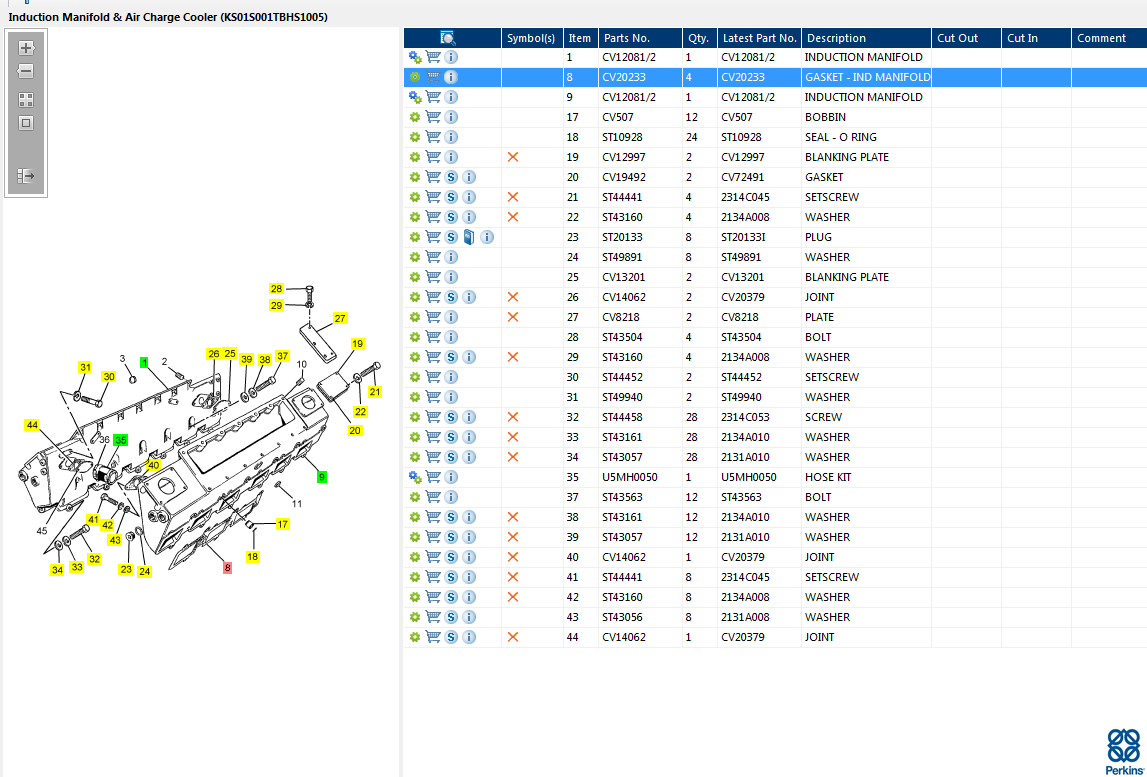Viewport: 1147px width, 777px height.
Task: Click the Symbol(s) column header
Action: tap(532, 38)
